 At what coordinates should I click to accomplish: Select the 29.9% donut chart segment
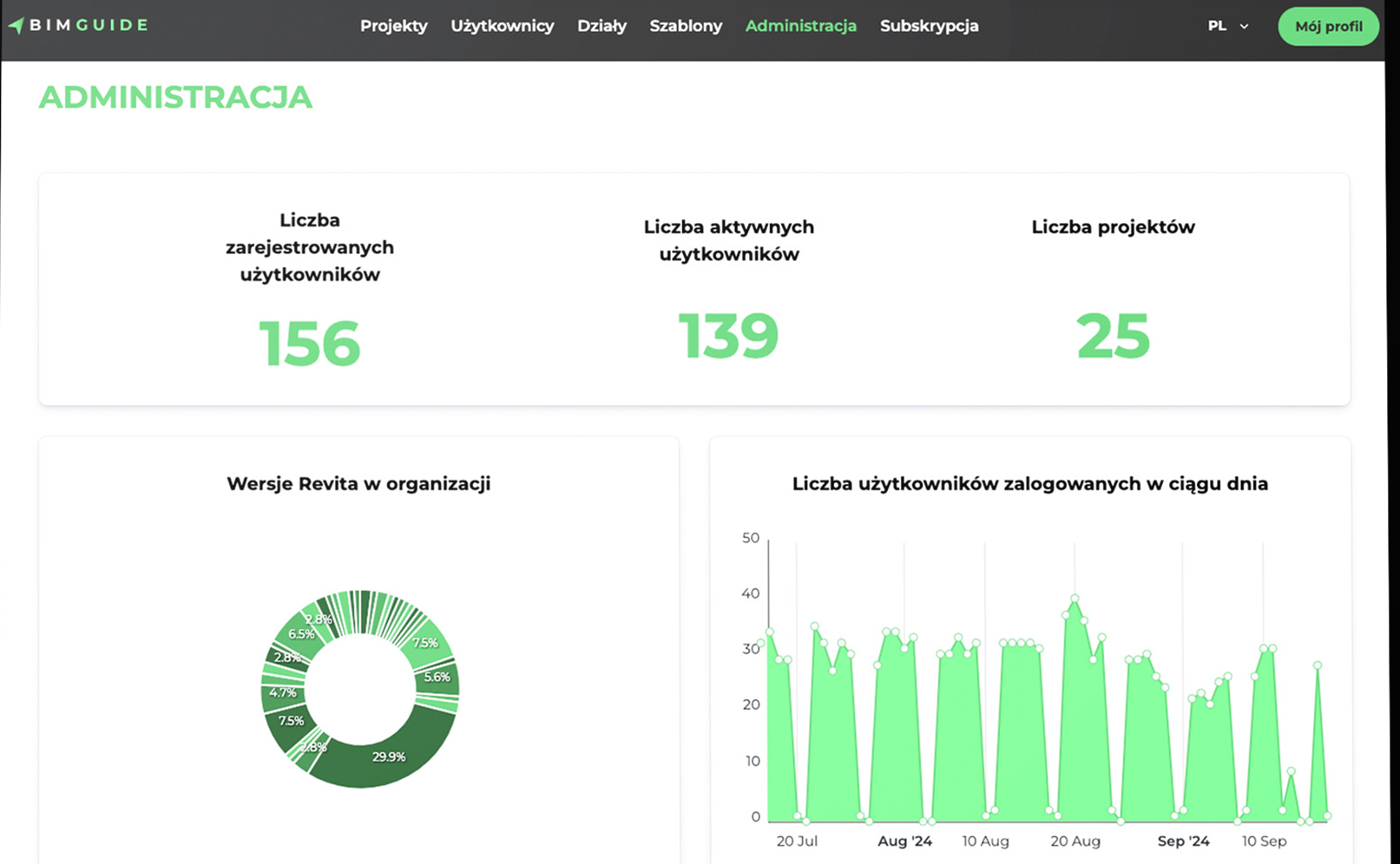pos(389,757)
